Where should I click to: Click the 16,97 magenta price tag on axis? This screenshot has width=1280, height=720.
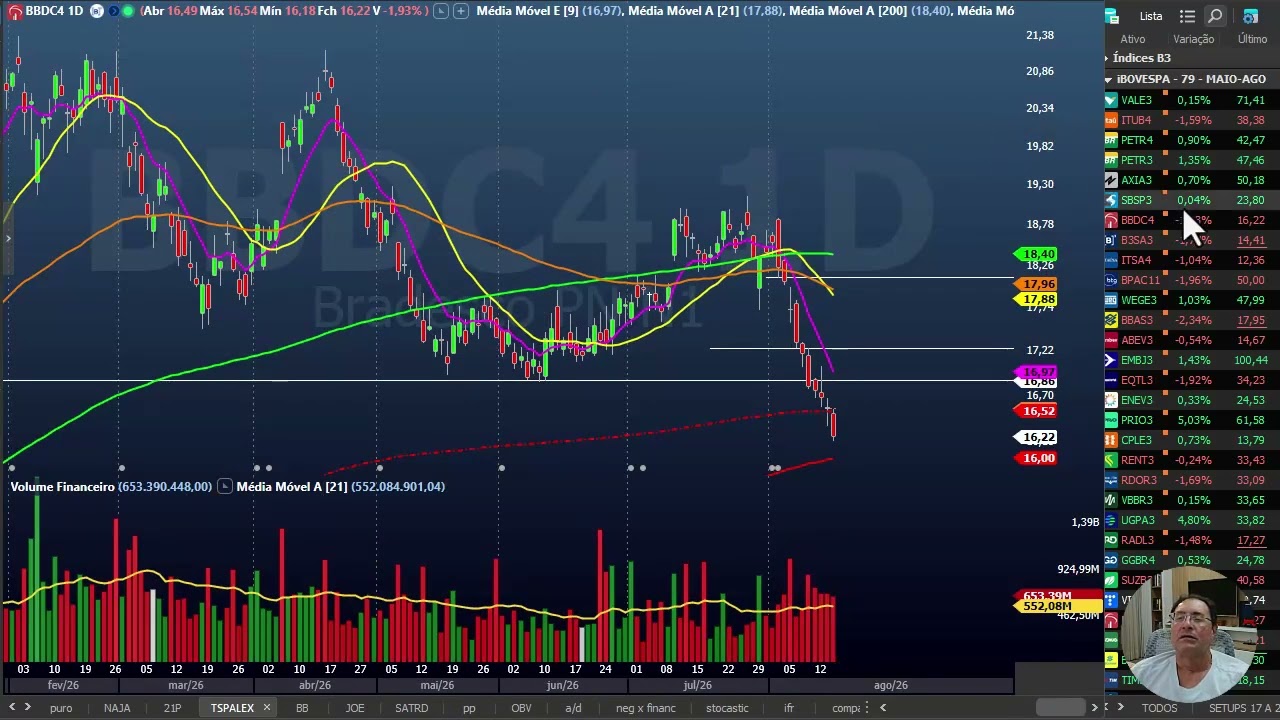1035,372
